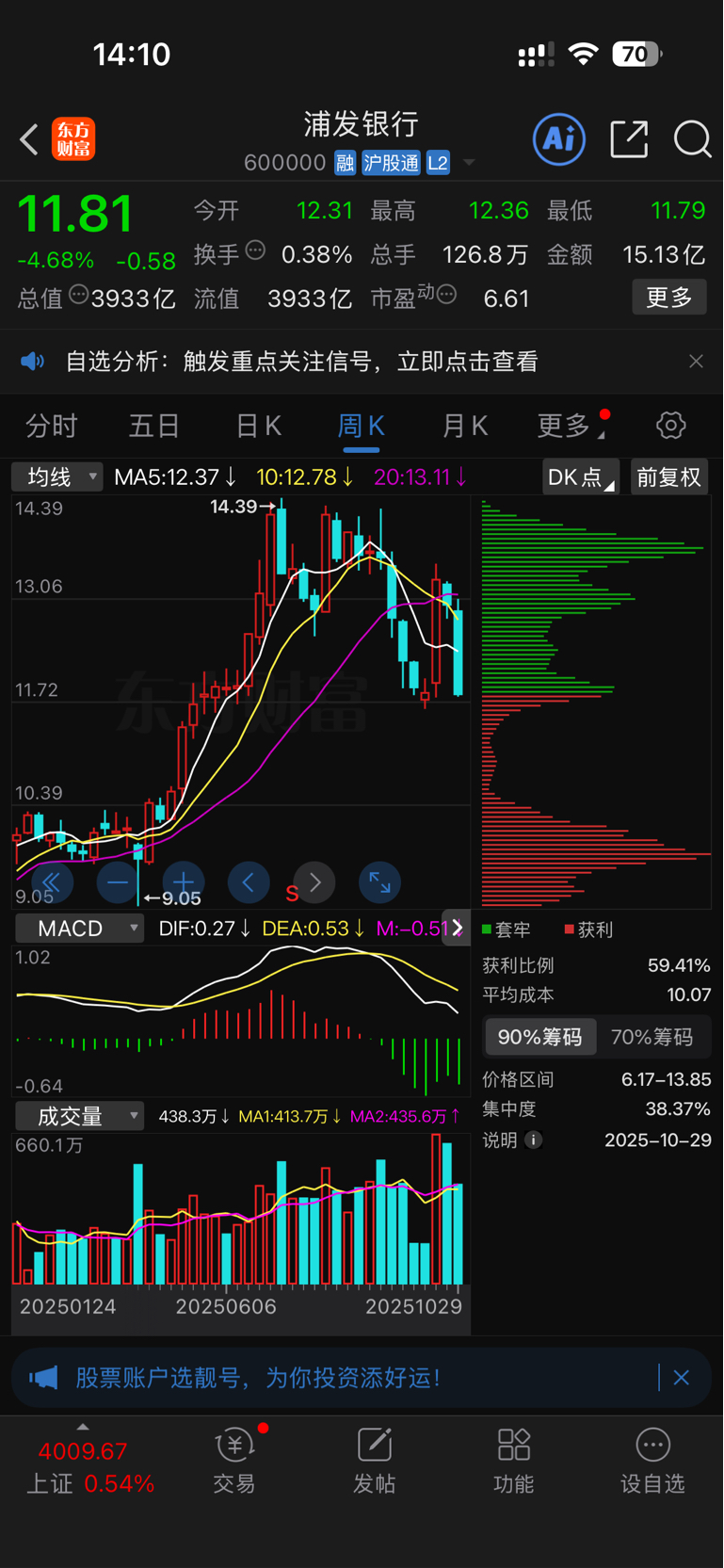Move chart left with left chevron

(249, 882)
